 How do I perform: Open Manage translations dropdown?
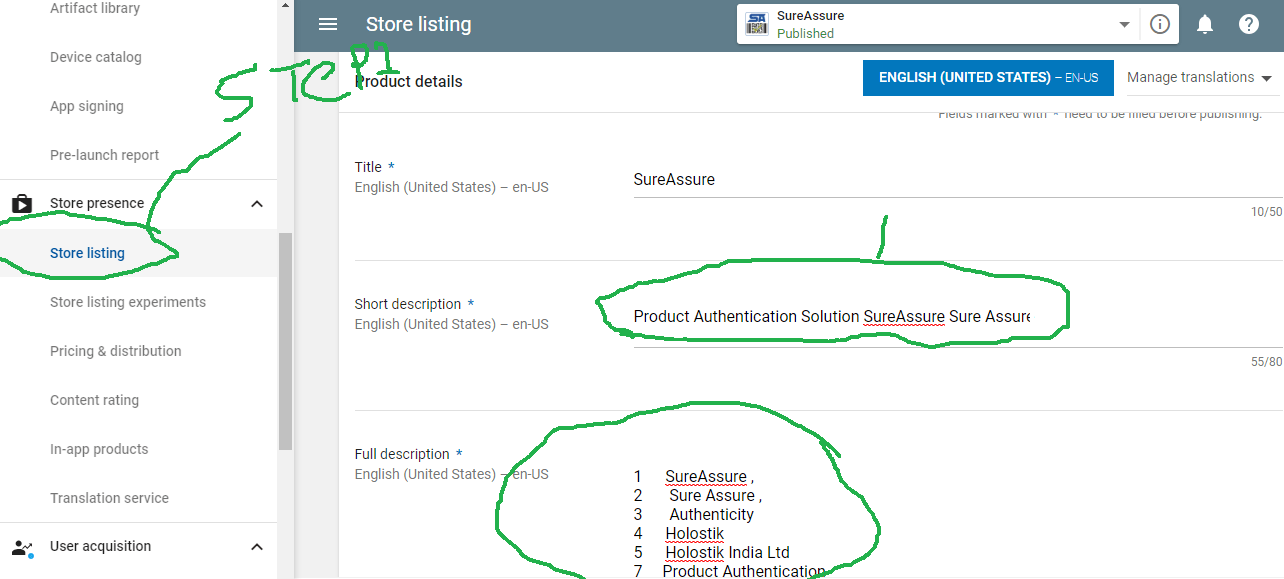click(x=1199, y=77)
